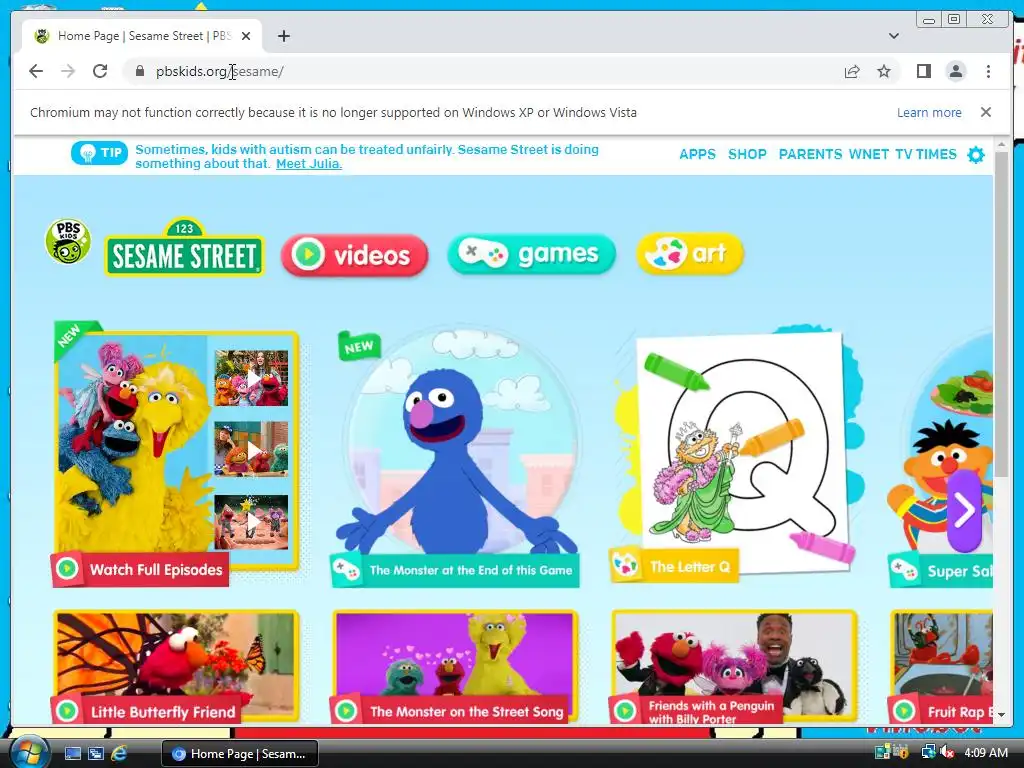Go back using the browser back arrow
This screenshot has width=1024, height=768.
click(36, 71)
